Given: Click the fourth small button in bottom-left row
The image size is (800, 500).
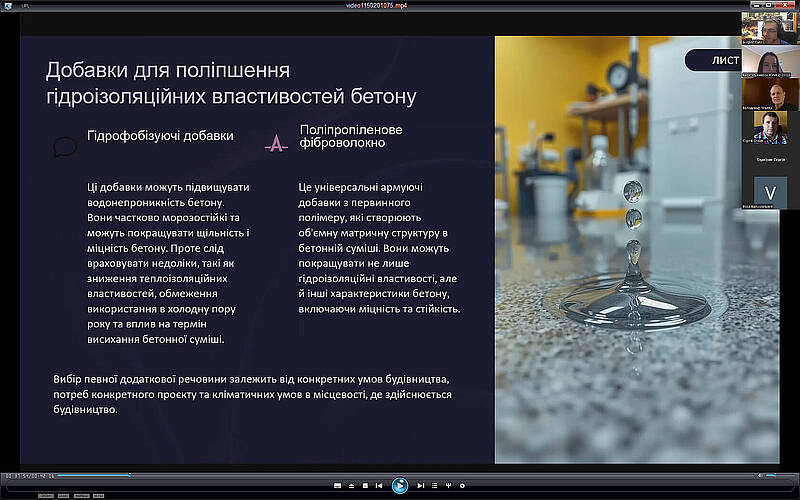Looking at the screenshot, I should coord(98,496).
